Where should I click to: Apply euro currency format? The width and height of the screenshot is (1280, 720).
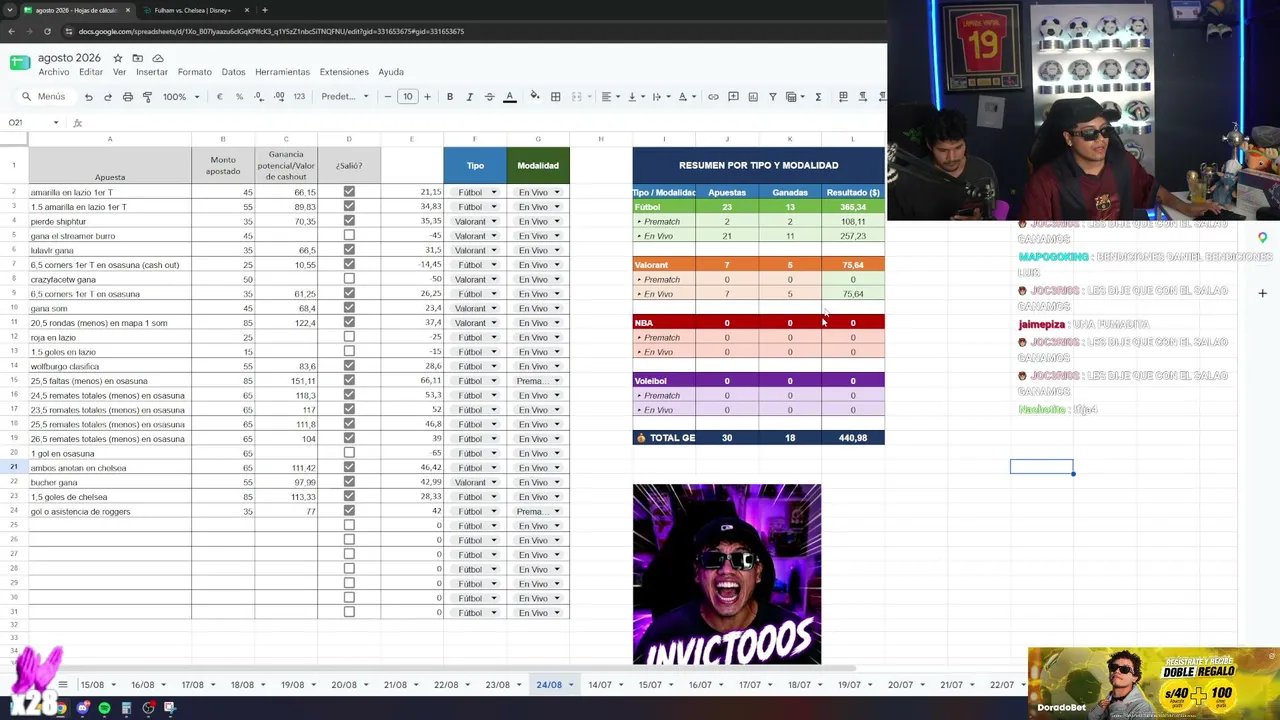click(220, 97)
